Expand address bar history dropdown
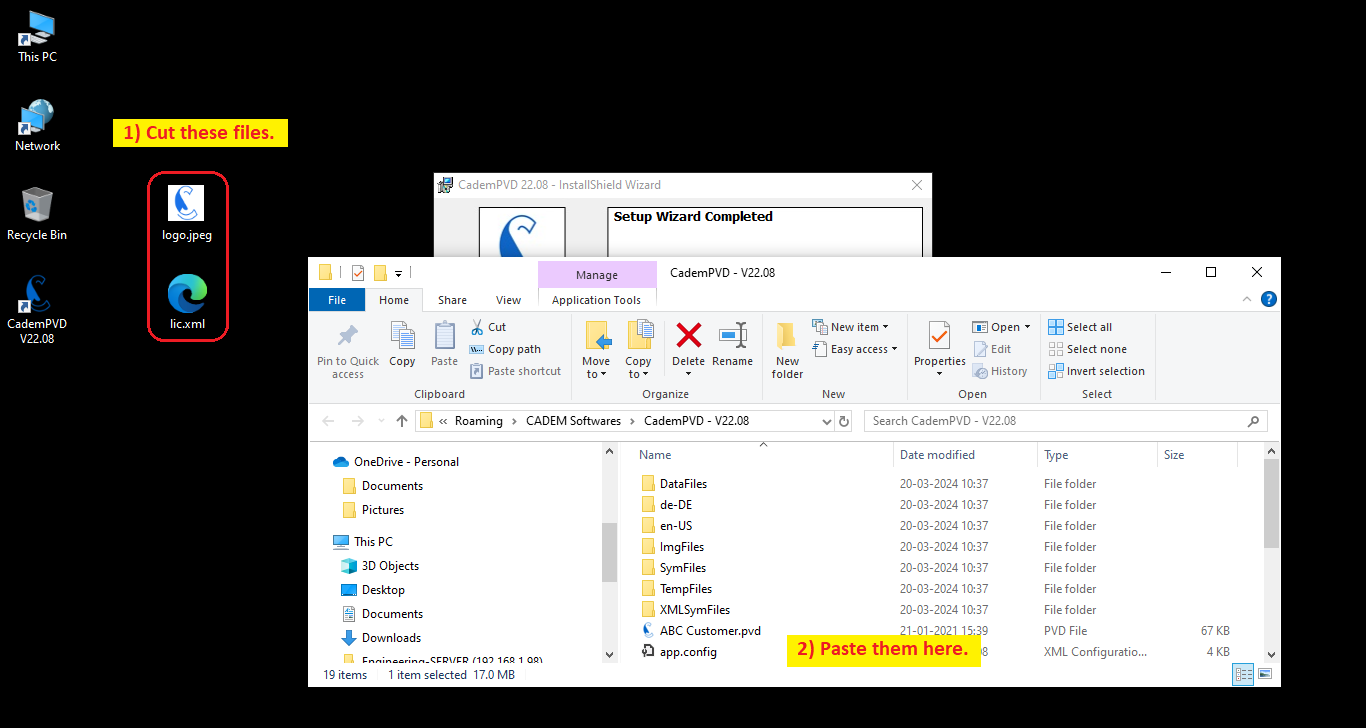Viewport: 1366px width, 728px height. (826, 421)
